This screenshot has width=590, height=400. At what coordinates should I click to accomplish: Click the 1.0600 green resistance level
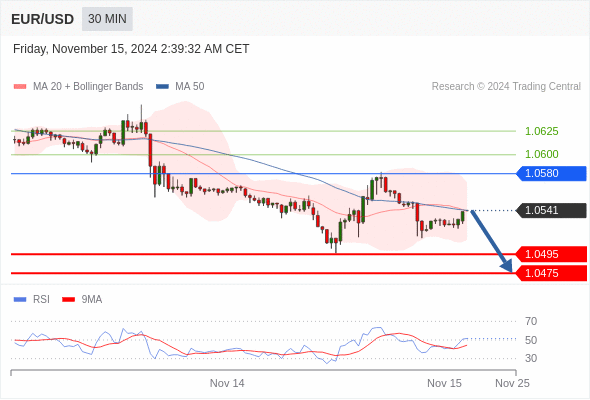(541, 154)
